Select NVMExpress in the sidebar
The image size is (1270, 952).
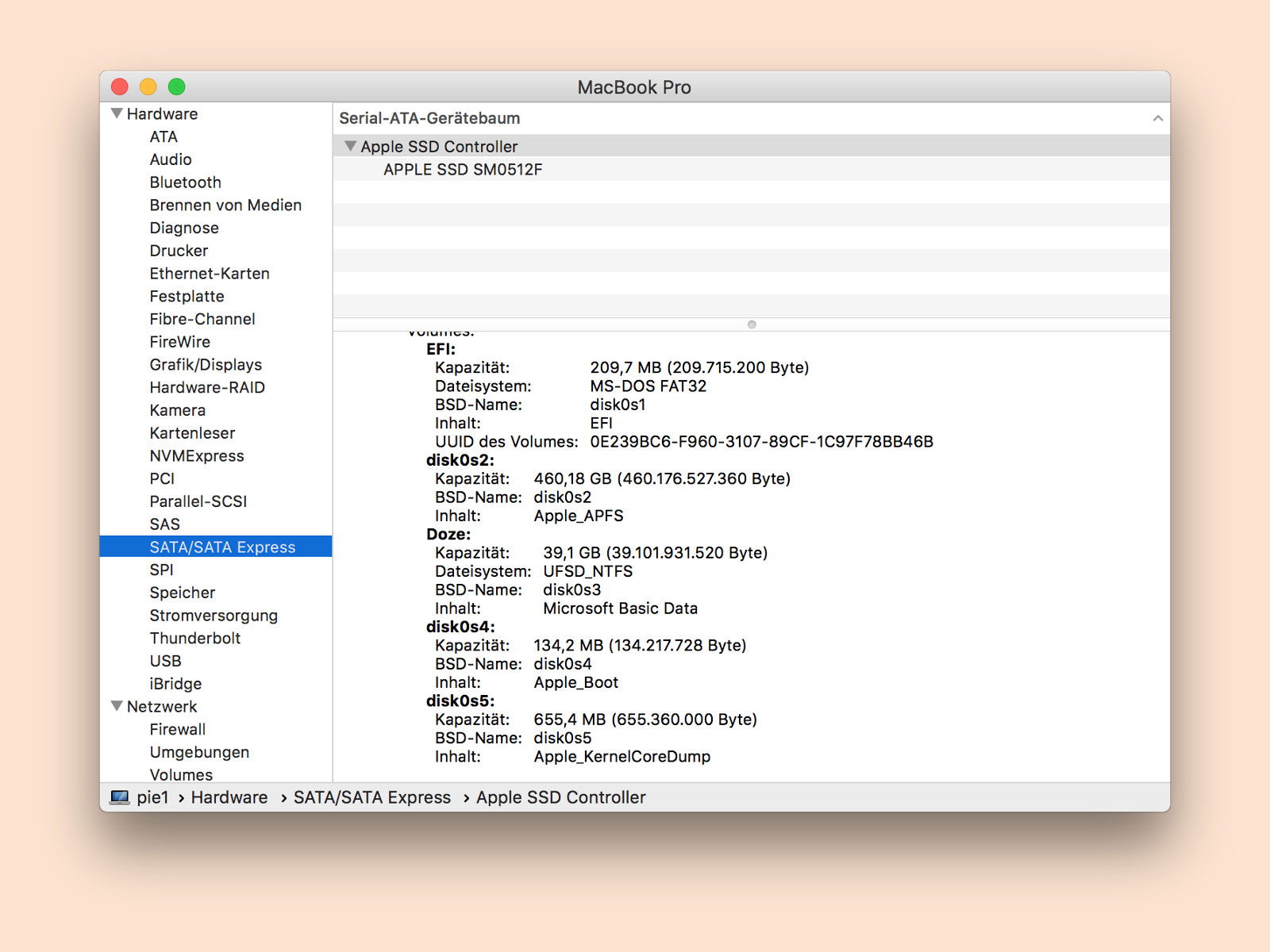(197, 456)
